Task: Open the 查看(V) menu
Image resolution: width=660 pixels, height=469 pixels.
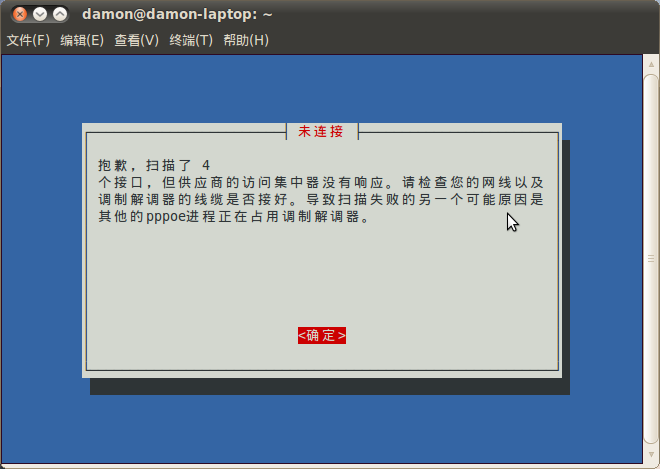Action: pyautogui.click(x=136, y=40)
